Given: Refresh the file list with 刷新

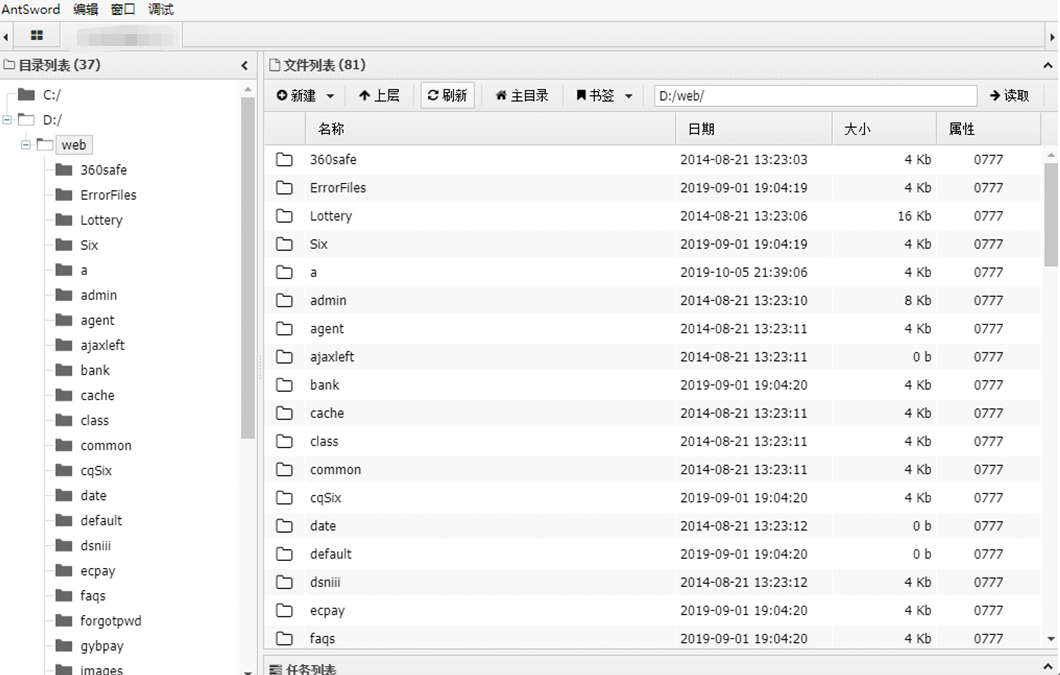Looking at the screenshot, I should click(x=448, y=95).
